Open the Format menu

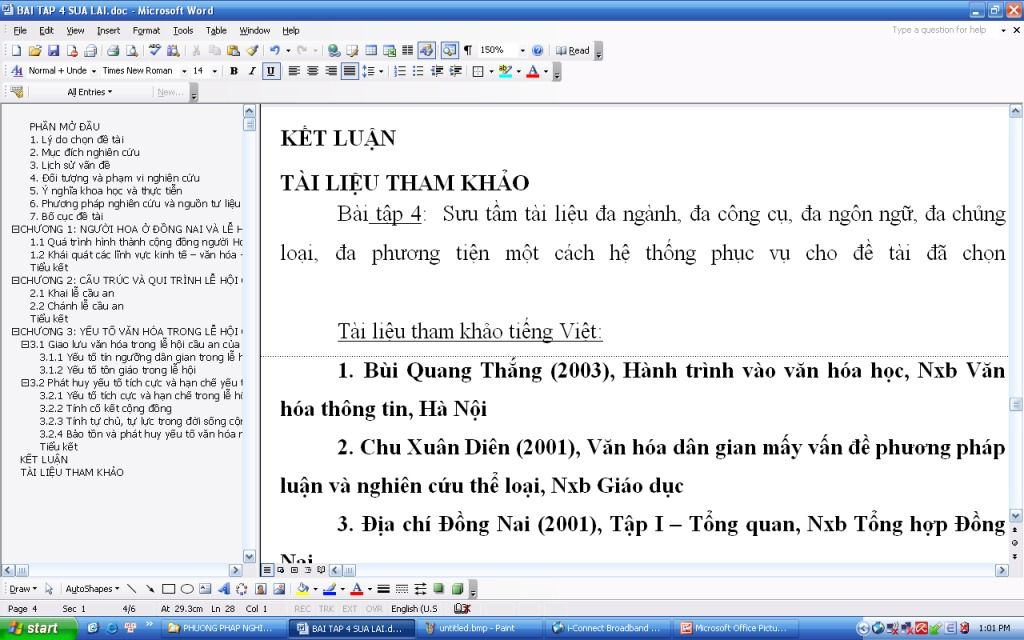click(149, 30)
